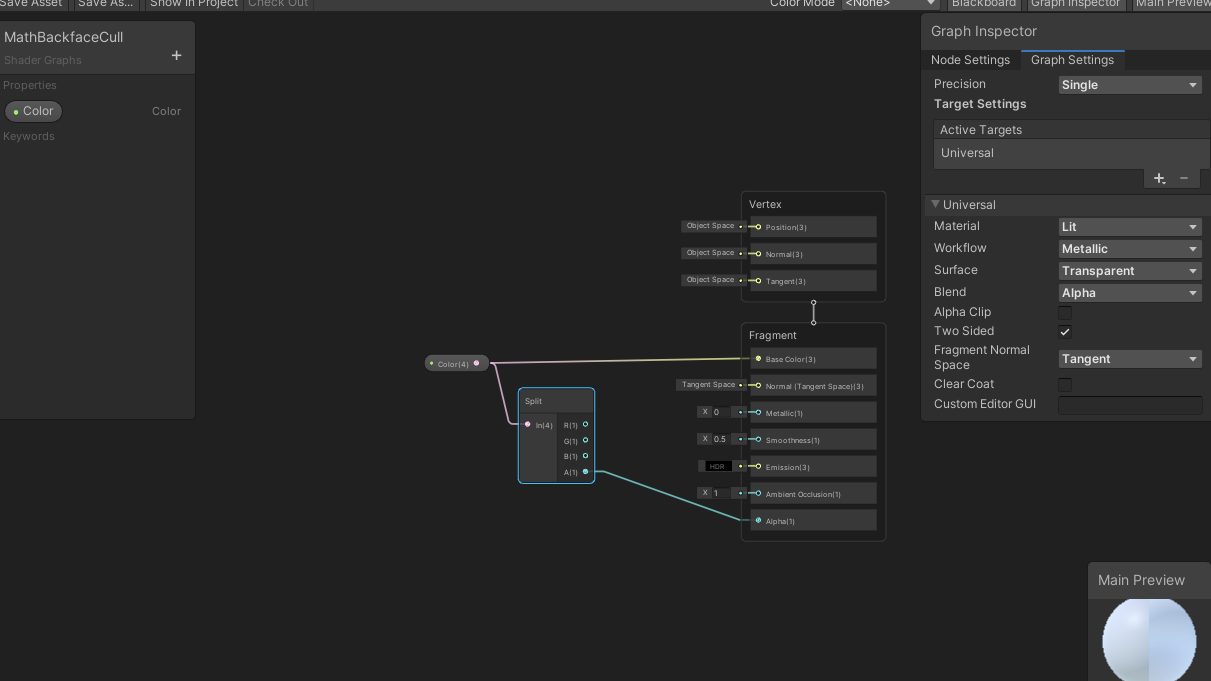Click the R(1) output port on Split node

pos(586,425)
